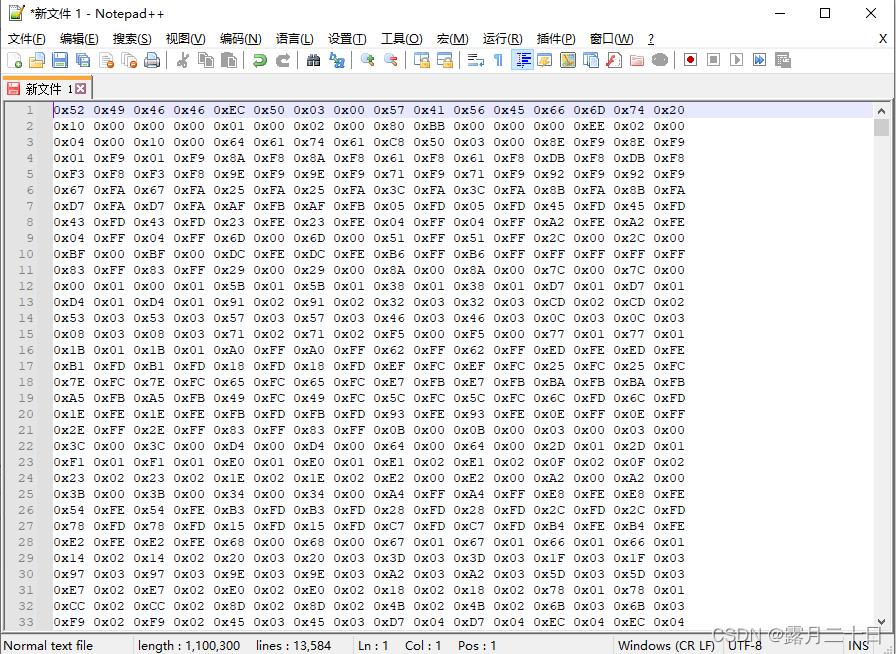This screenshot has width=896, height=654.
Task: Save the file with the floppy icon
Action: click(x=60, y=60)
